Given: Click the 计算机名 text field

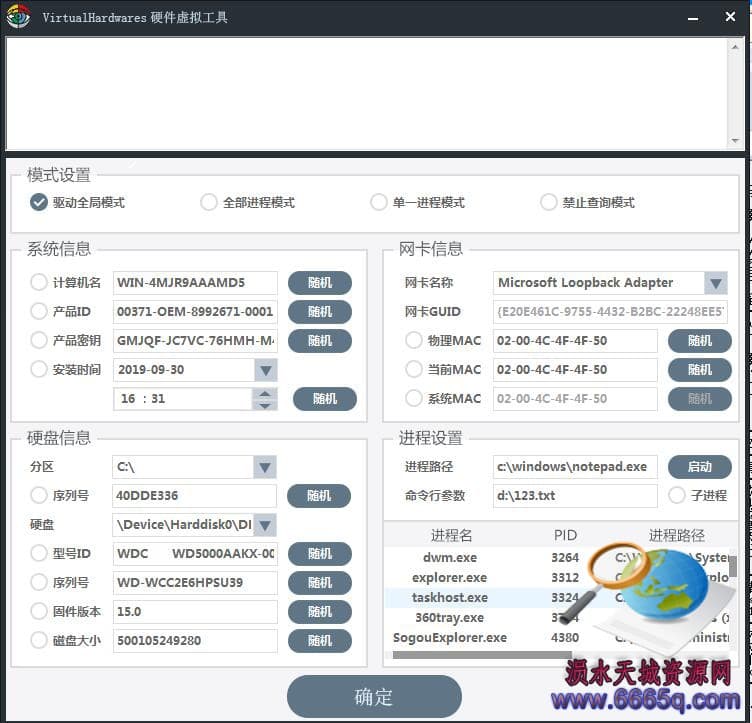Looking at the screenshot, I should tap(195, 283).
